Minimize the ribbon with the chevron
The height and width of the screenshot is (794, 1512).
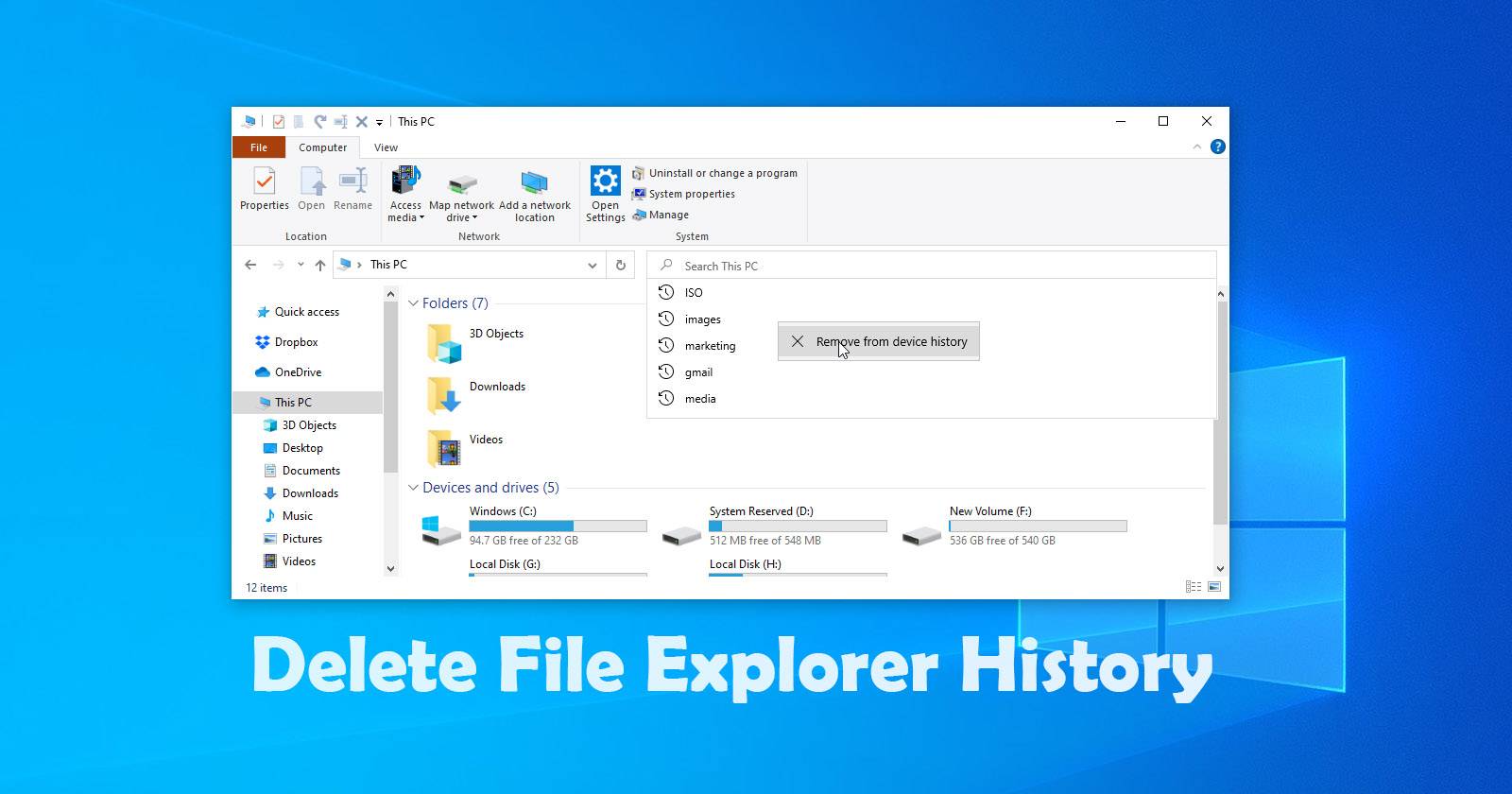tap(1196, 147)
